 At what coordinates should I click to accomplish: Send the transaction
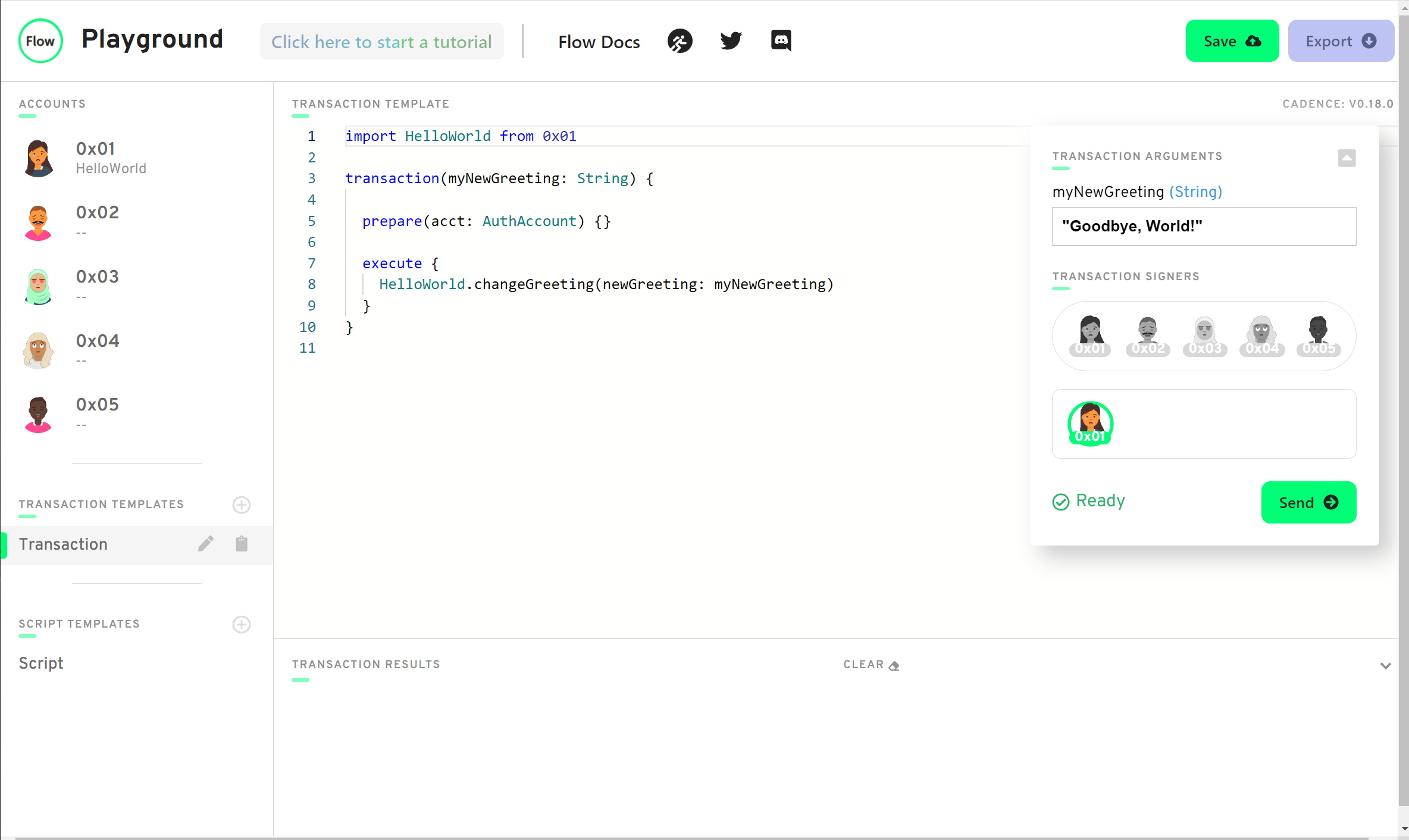(x=1308, y=503)
